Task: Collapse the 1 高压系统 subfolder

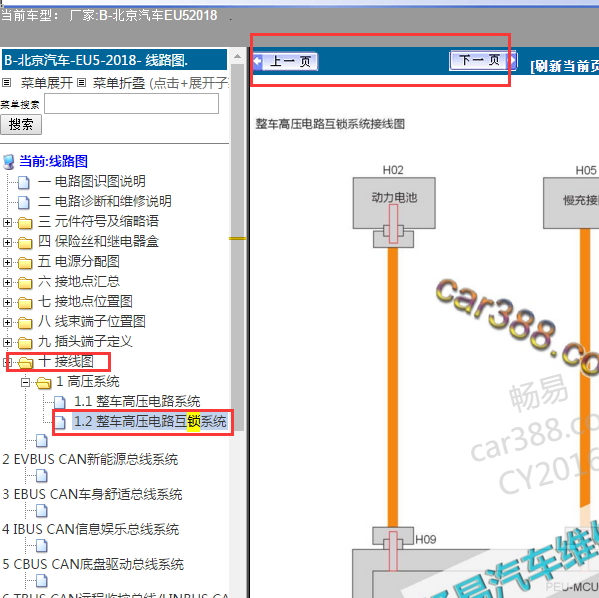Action: coord(25,382)
